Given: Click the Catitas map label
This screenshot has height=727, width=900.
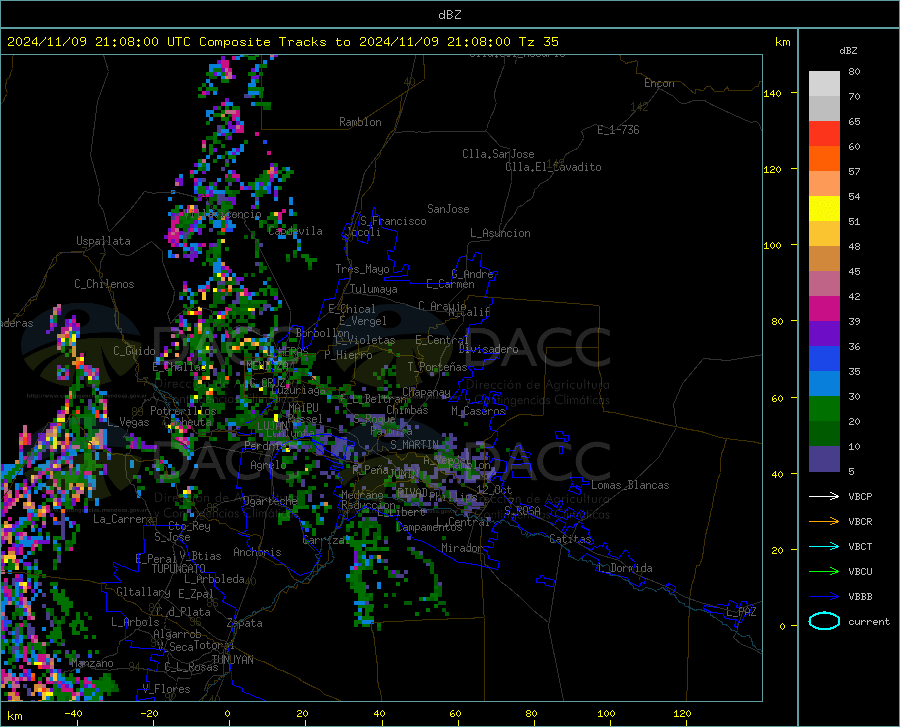Looking at the screenshot, I should 570,539.
